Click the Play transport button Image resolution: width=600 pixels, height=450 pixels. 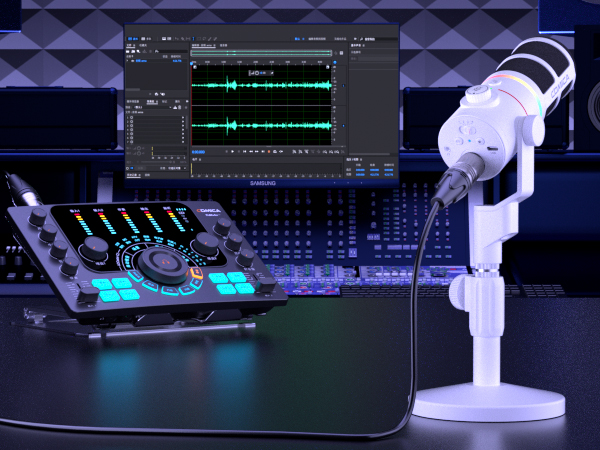pyautogui.click(x=232, y=152)
